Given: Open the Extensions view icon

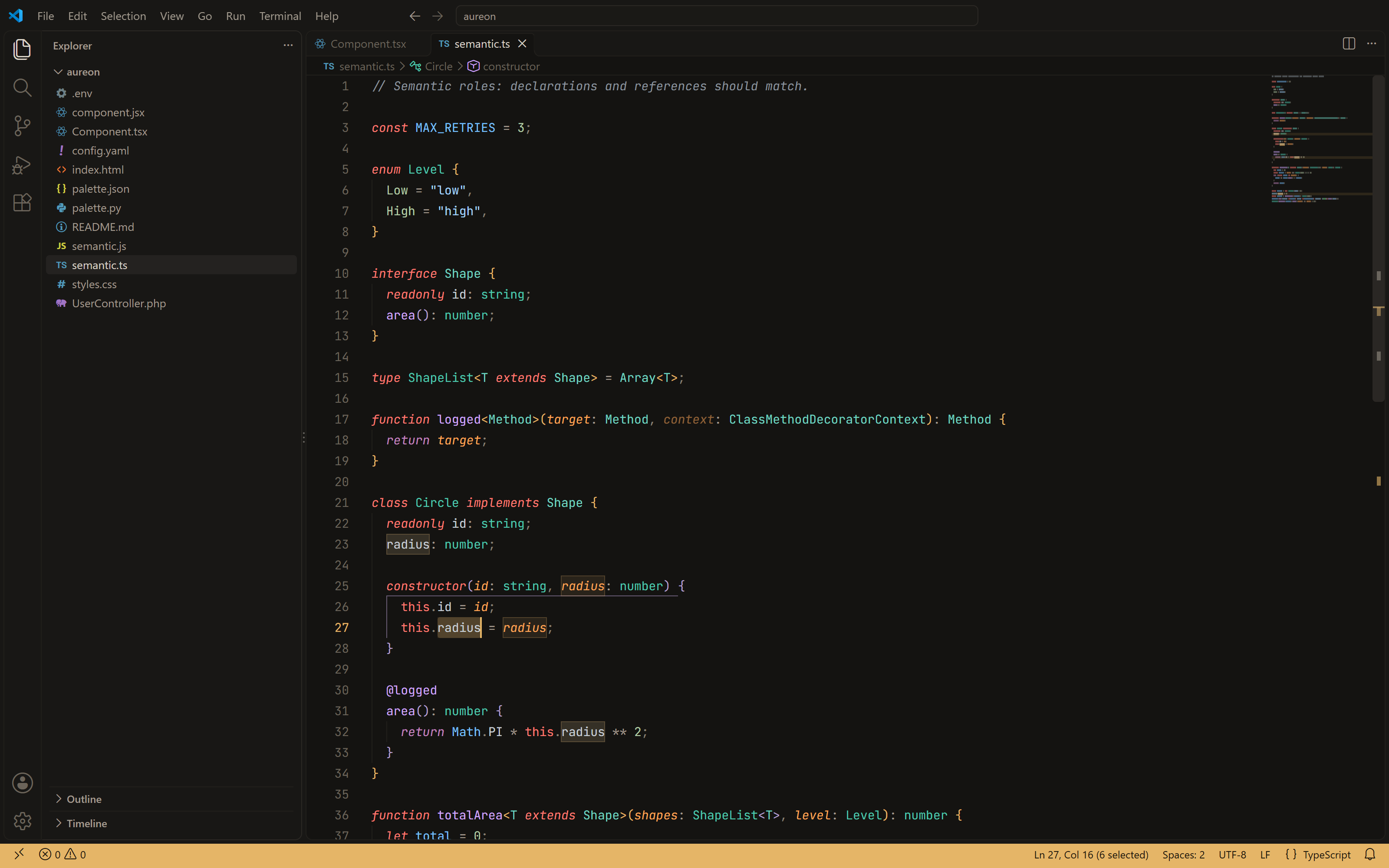Looking at the screenshot, I should (22, 203).
